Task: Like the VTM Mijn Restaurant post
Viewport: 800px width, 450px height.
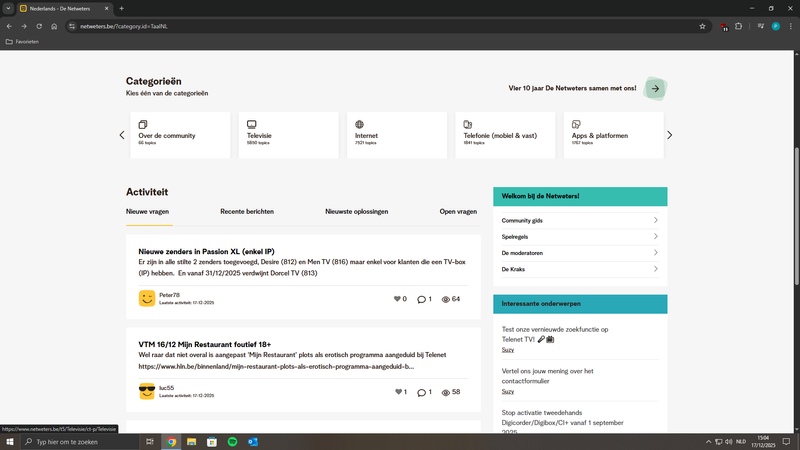Action: [x=397, y=392]
